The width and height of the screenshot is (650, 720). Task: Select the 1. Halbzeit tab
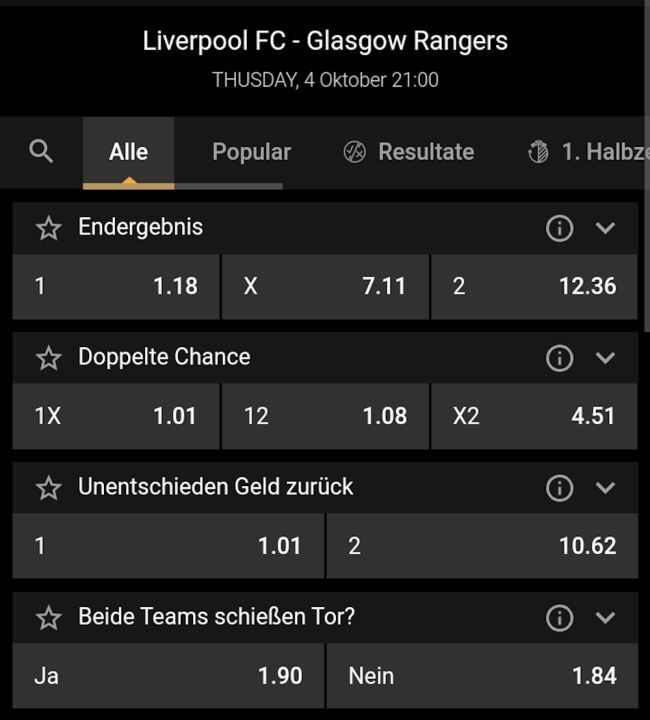[588, 152]
